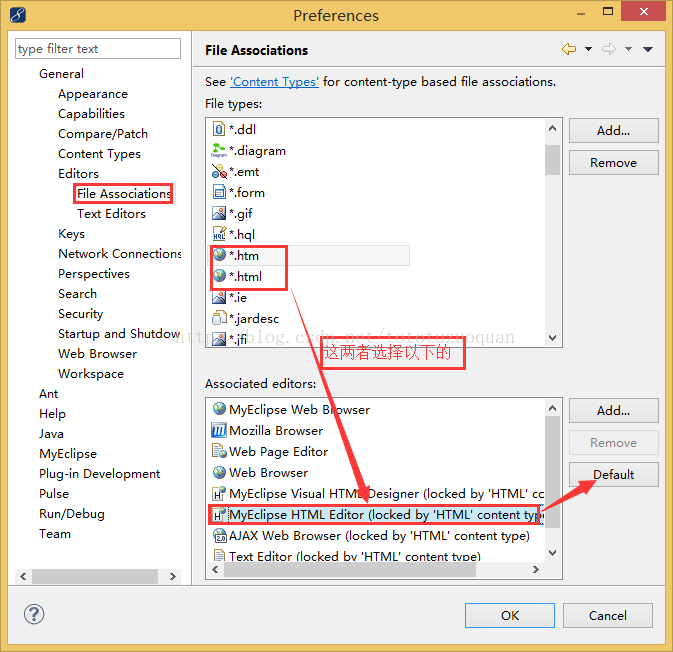
Task: Open the back history dropdown arrow
Action: [588, 49]
